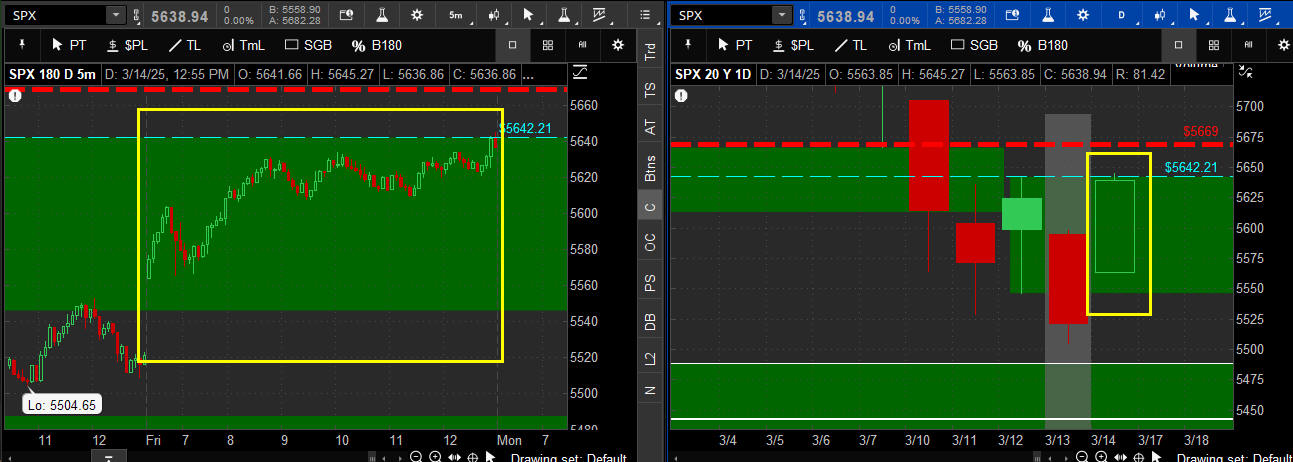Click the $PL button in right chart
Screen dimensions: 1293x462
pos(788,45)
